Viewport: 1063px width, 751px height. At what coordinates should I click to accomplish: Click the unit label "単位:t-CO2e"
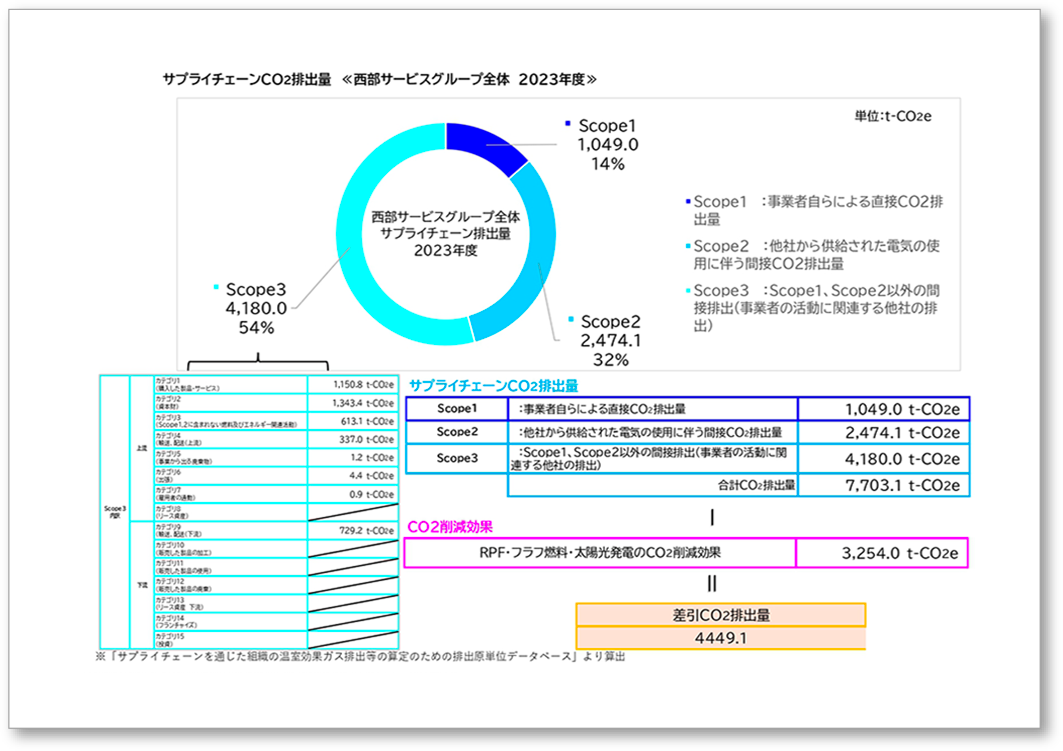(892, 116)
